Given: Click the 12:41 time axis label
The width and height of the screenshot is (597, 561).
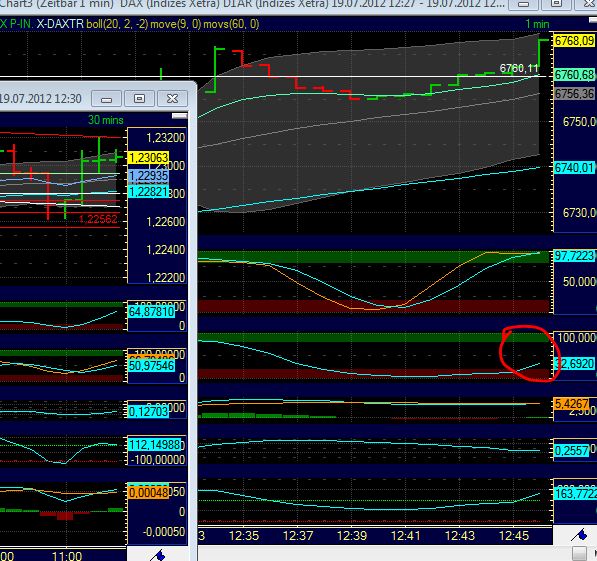Looking at the screenshot, I should click(406, 536).
